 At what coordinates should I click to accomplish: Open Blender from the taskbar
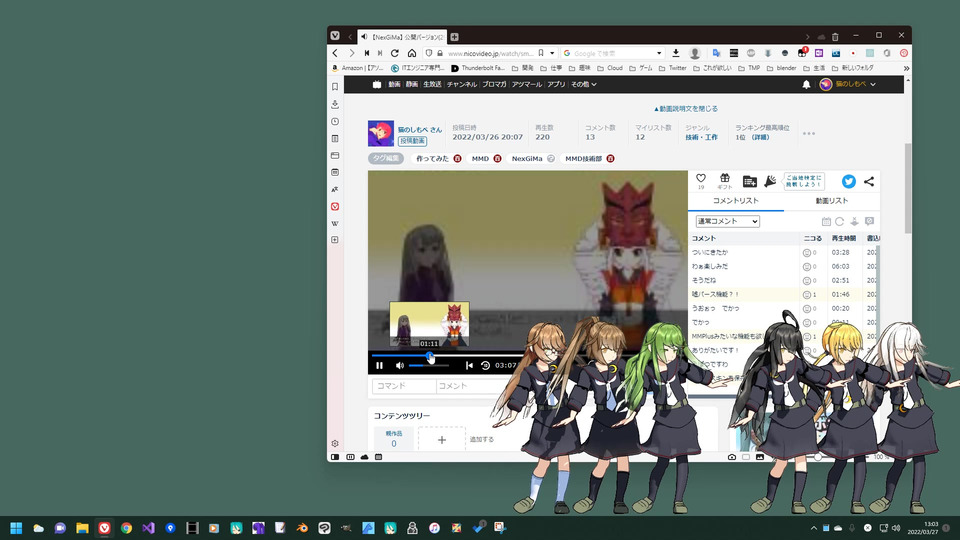[302, 528]
